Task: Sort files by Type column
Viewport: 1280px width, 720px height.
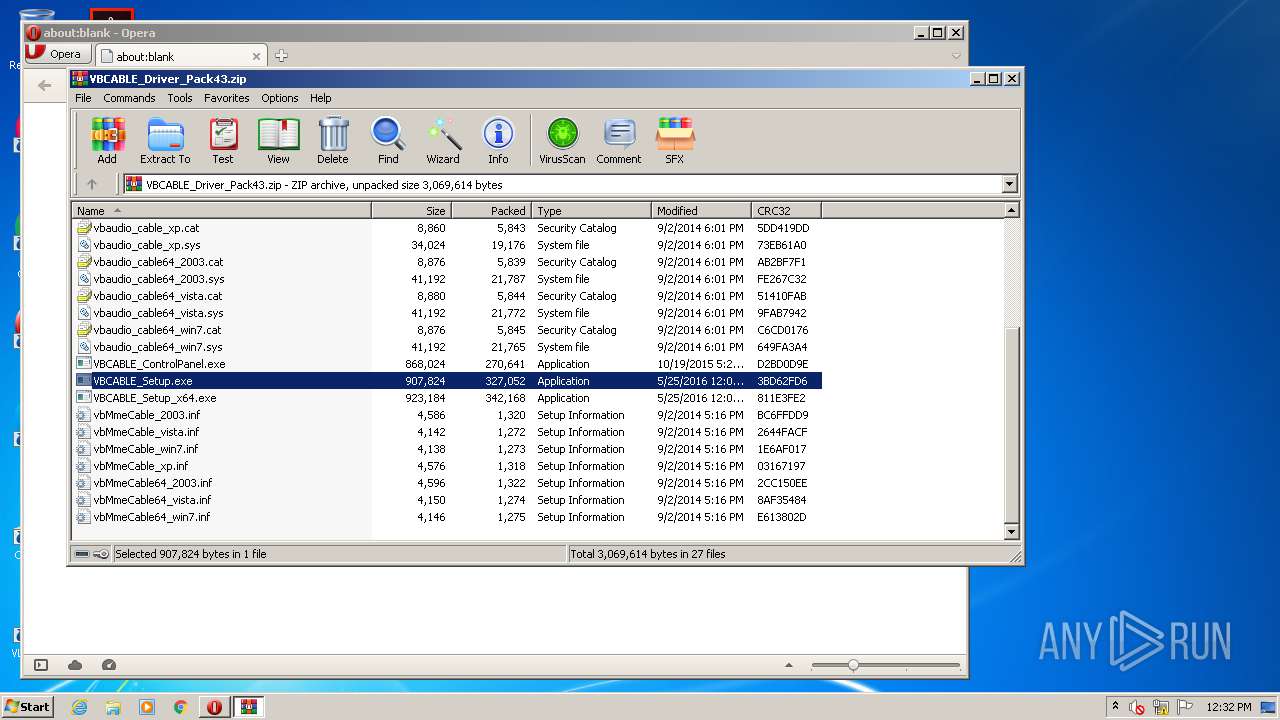Action: tap(592, 210)
